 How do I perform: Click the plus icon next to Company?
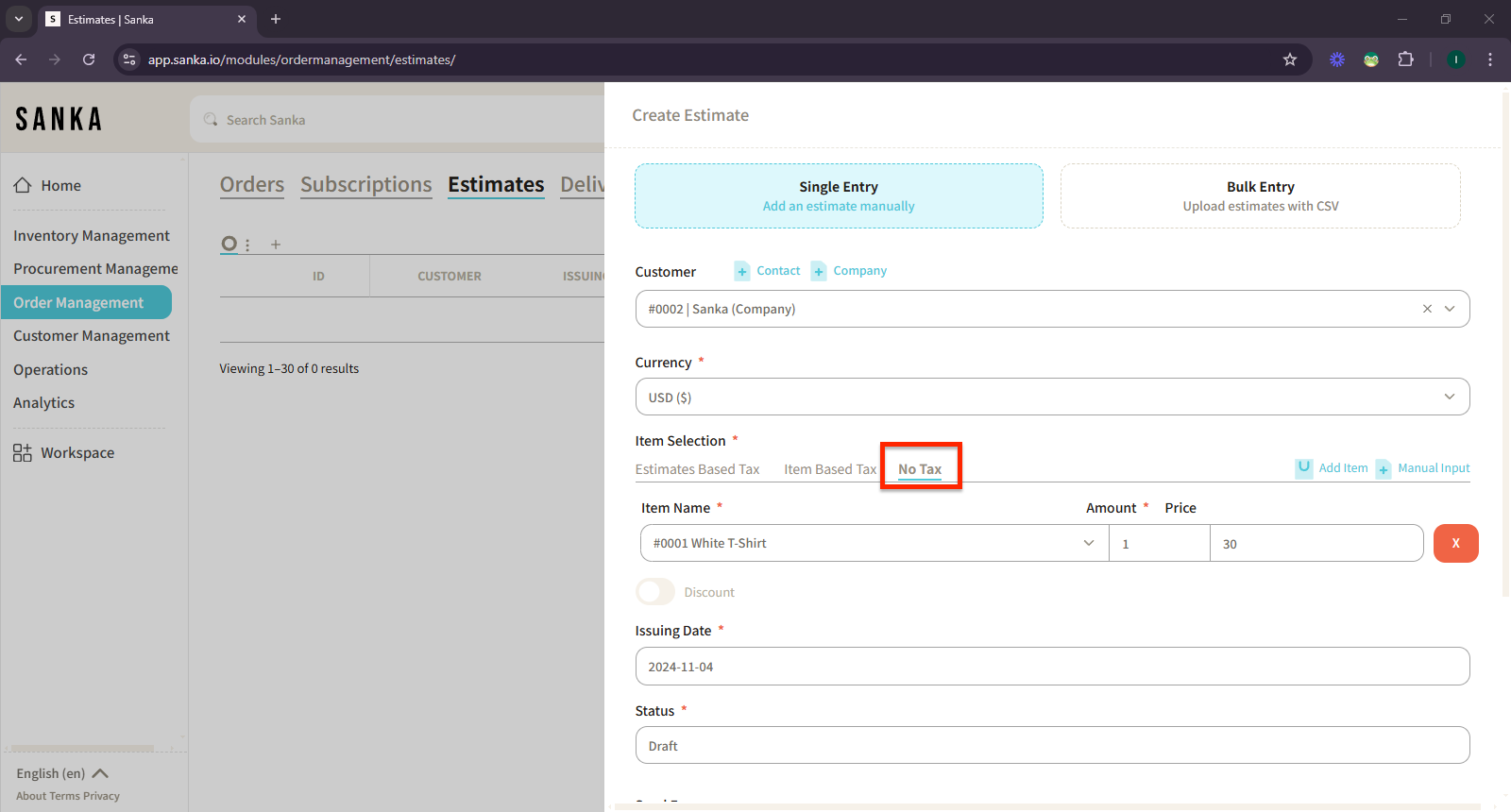819,271
